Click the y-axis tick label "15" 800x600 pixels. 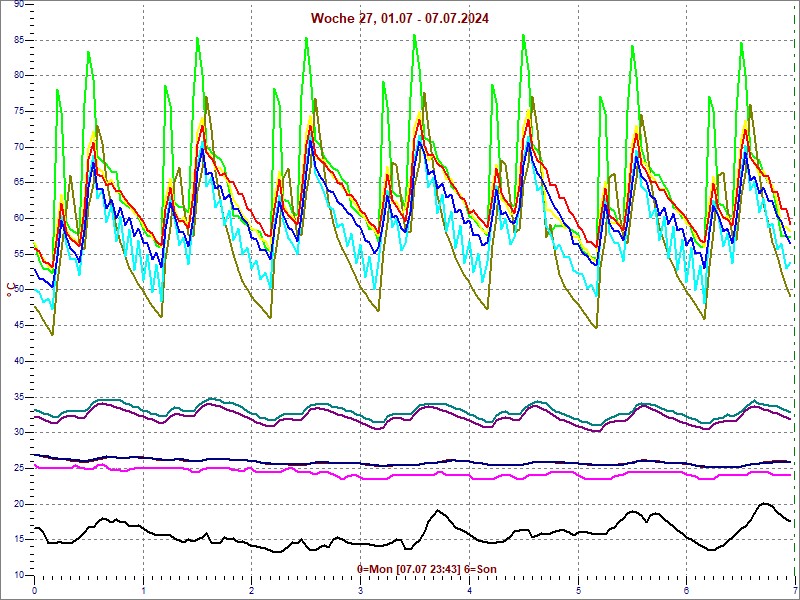(19, 540)
